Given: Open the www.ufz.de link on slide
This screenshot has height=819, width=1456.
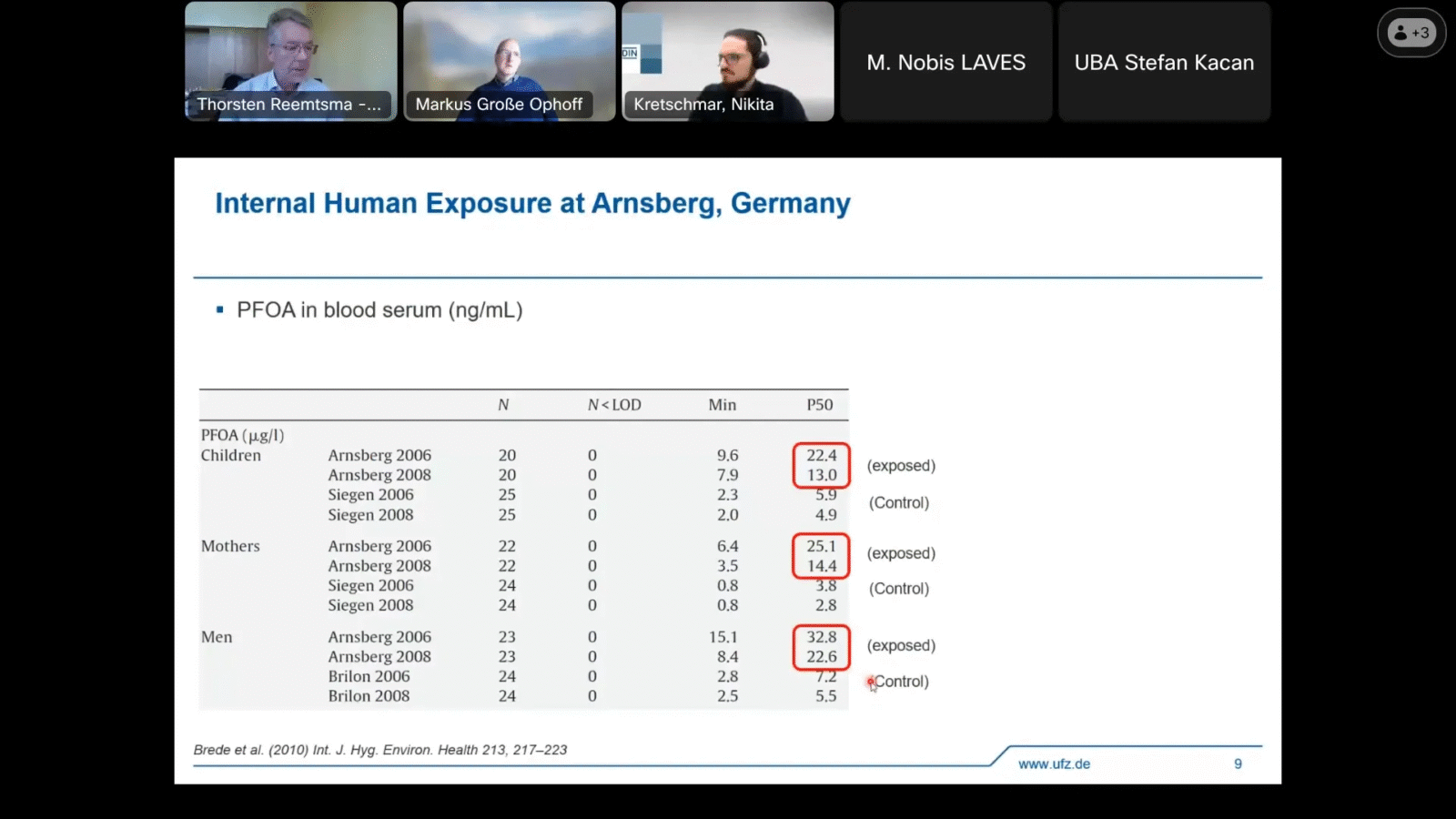Looking at the screenshot, I should point(1054,763).
